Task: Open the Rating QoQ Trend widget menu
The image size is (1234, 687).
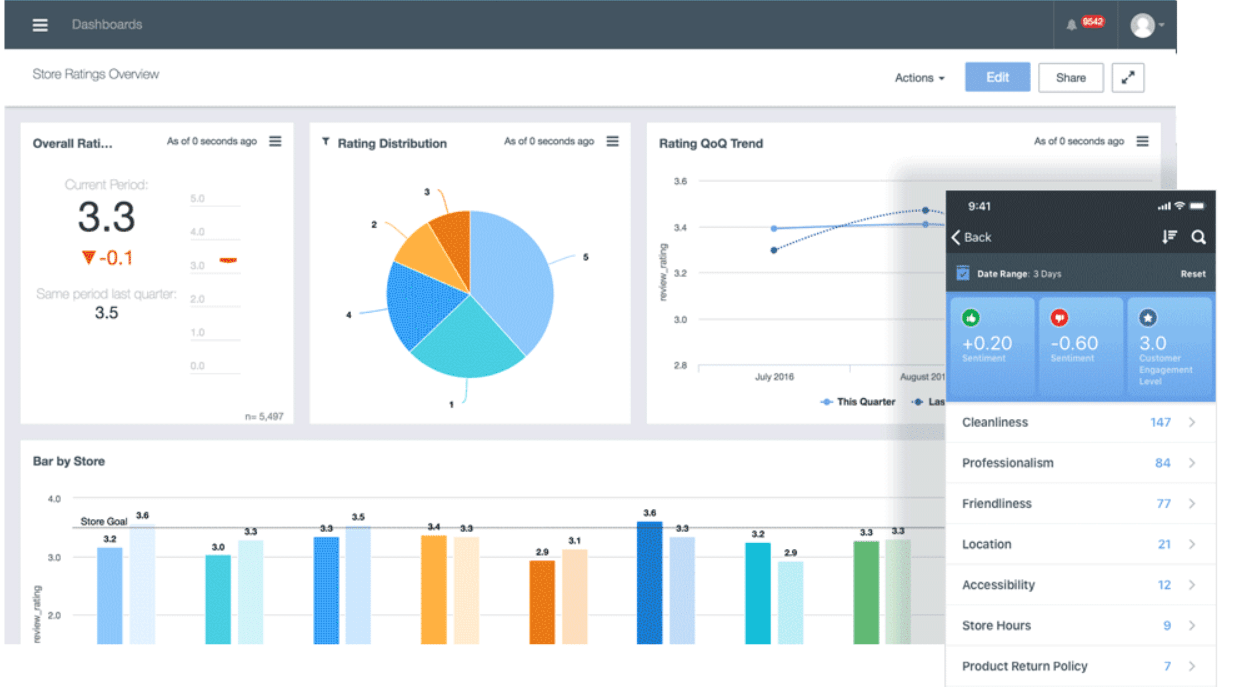Action: (x=1142, y=142)
